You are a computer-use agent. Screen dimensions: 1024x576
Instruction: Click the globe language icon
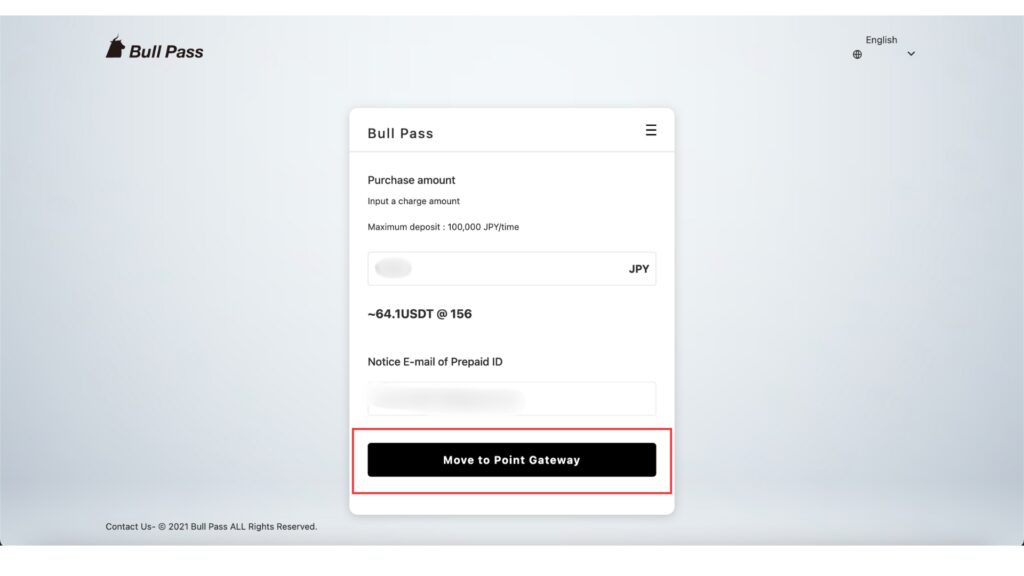pyautogui.click(x=857, y=54)
